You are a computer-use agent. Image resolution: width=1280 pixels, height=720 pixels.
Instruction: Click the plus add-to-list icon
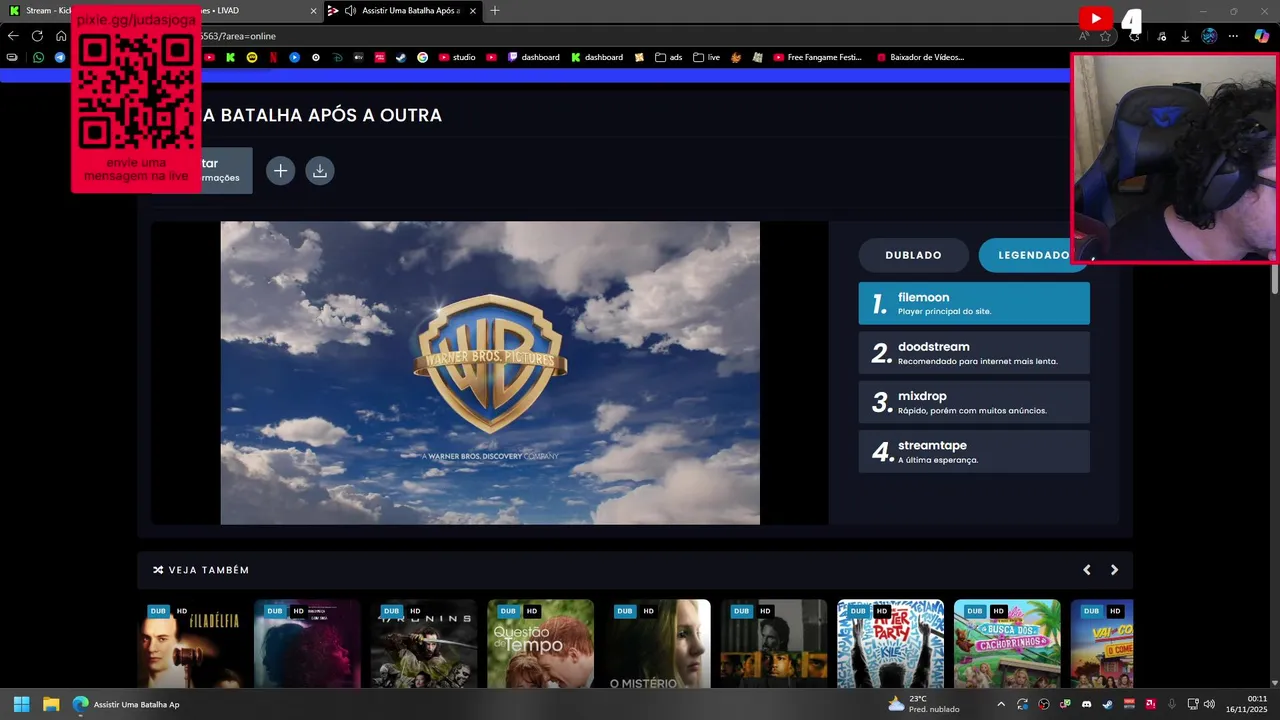(x=280, y=171)
